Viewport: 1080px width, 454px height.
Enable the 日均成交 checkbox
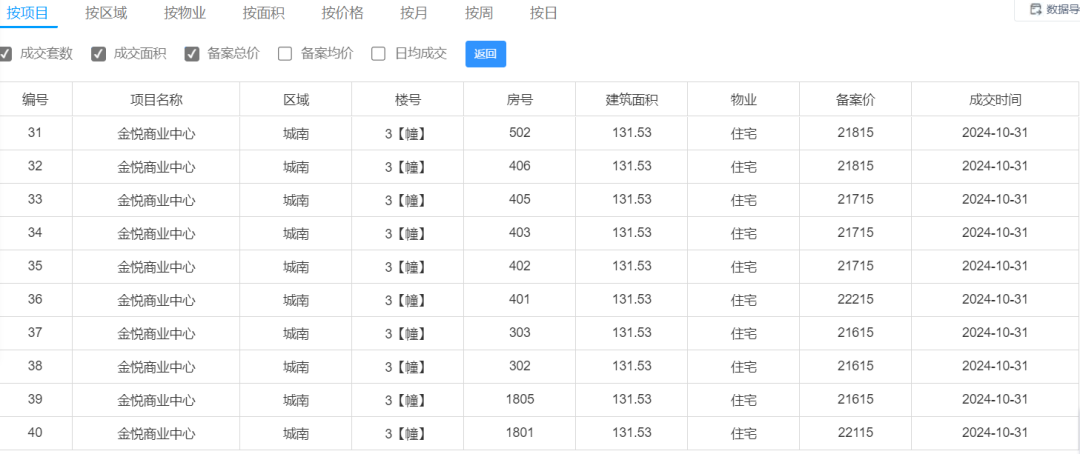pos(378,54)
